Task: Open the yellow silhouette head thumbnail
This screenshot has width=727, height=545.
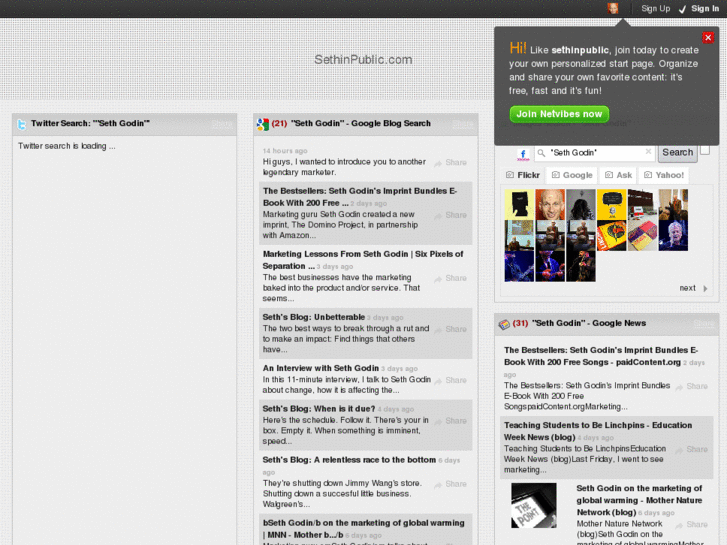Action: 519,205
